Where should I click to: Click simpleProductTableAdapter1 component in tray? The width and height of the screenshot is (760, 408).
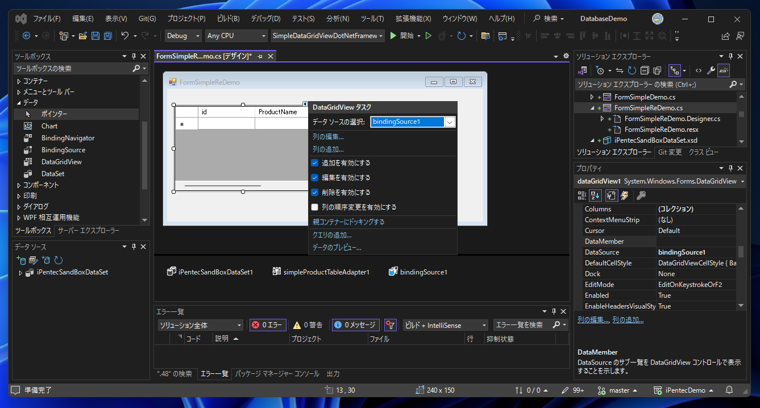pos(321,272)
